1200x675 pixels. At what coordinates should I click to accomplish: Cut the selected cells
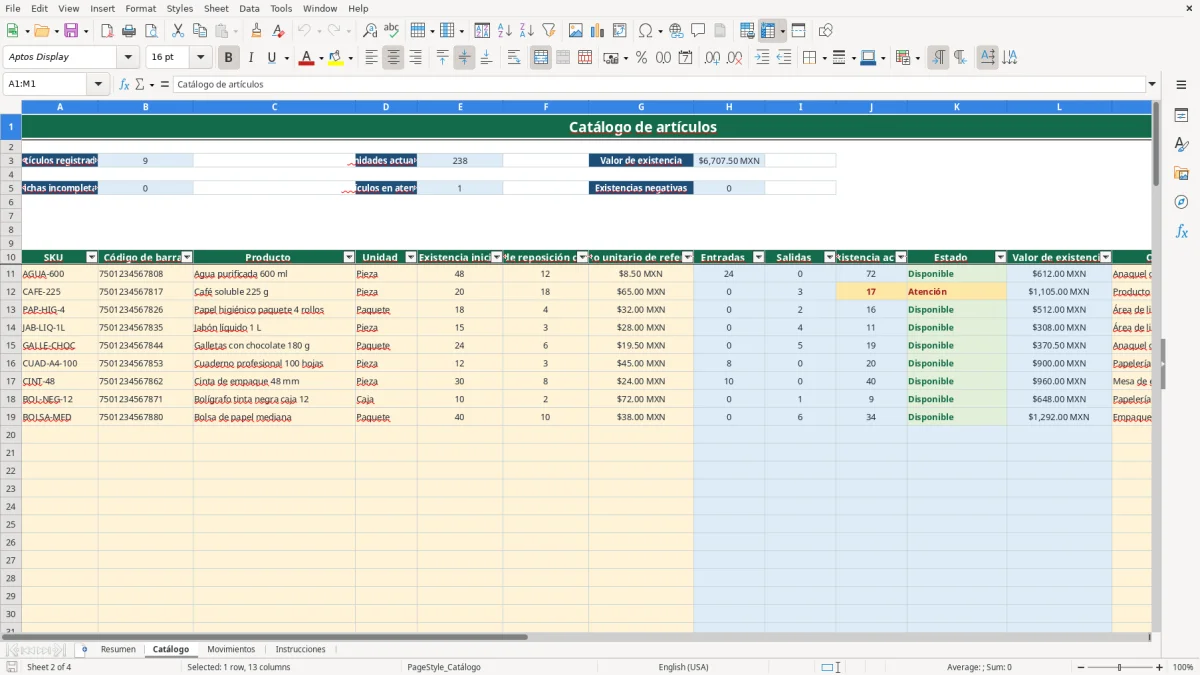[x=177, y=31]
